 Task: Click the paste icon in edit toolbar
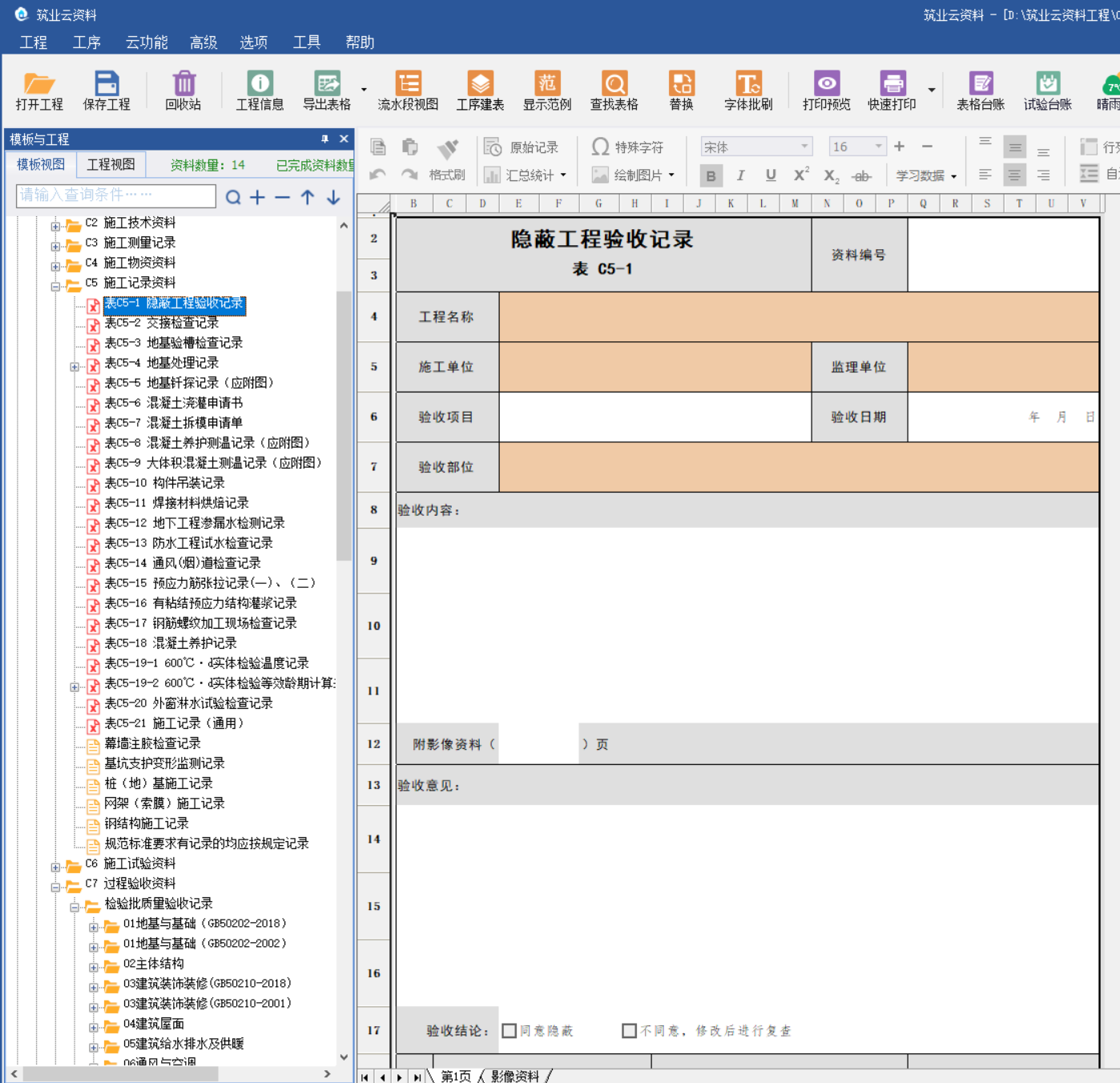click(x=409, y=147)
